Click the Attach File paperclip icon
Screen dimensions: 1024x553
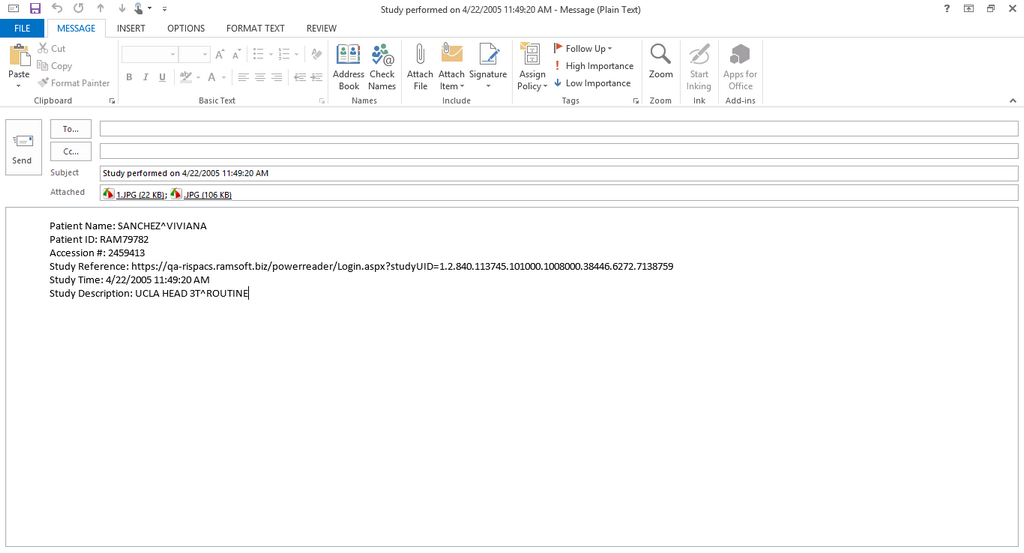pyautogui.click(x=420, y=56)
